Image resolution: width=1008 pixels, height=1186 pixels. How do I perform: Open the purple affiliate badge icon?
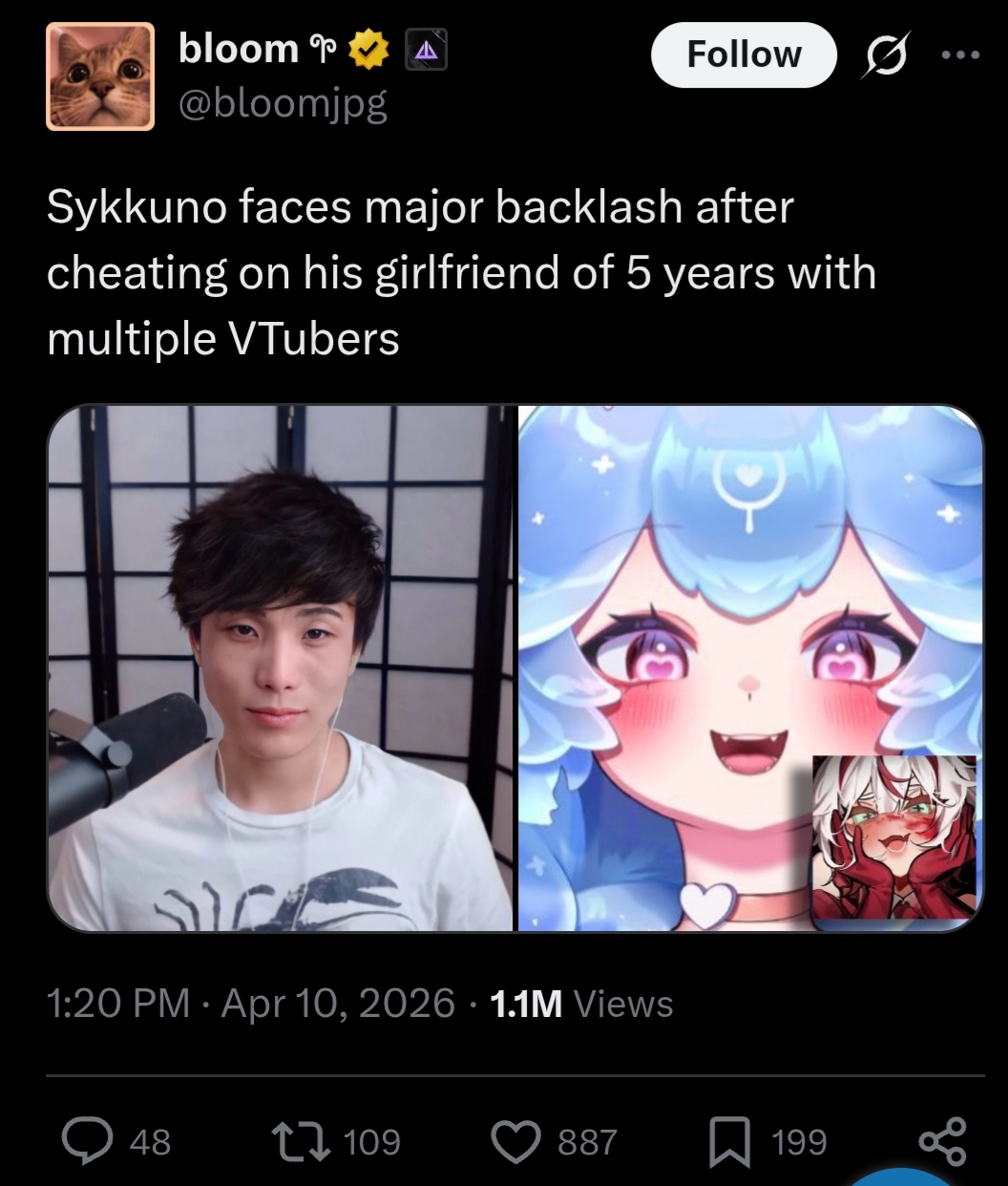pyautogui.click(x=426, y=51)
